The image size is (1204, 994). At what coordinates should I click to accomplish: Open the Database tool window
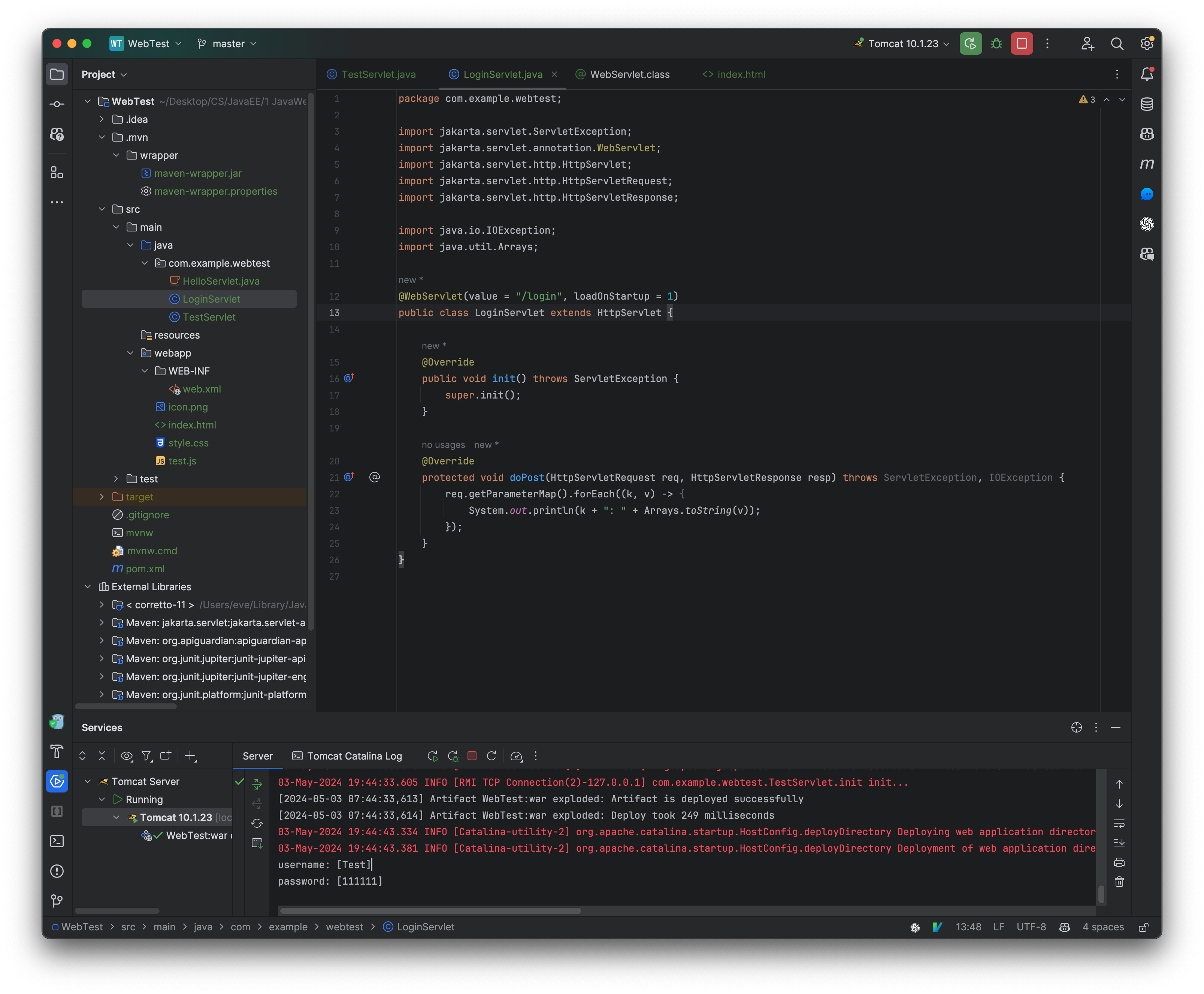click(x=1147, y=104)
